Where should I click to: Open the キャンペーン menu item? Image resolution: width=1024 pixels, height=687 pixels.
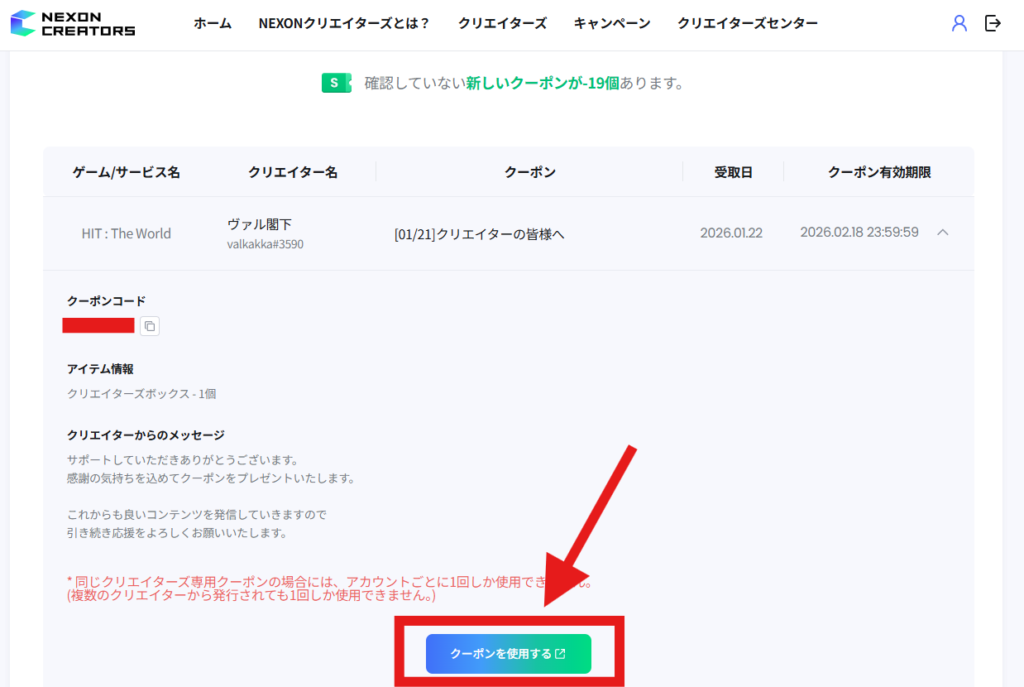(612, 23)
